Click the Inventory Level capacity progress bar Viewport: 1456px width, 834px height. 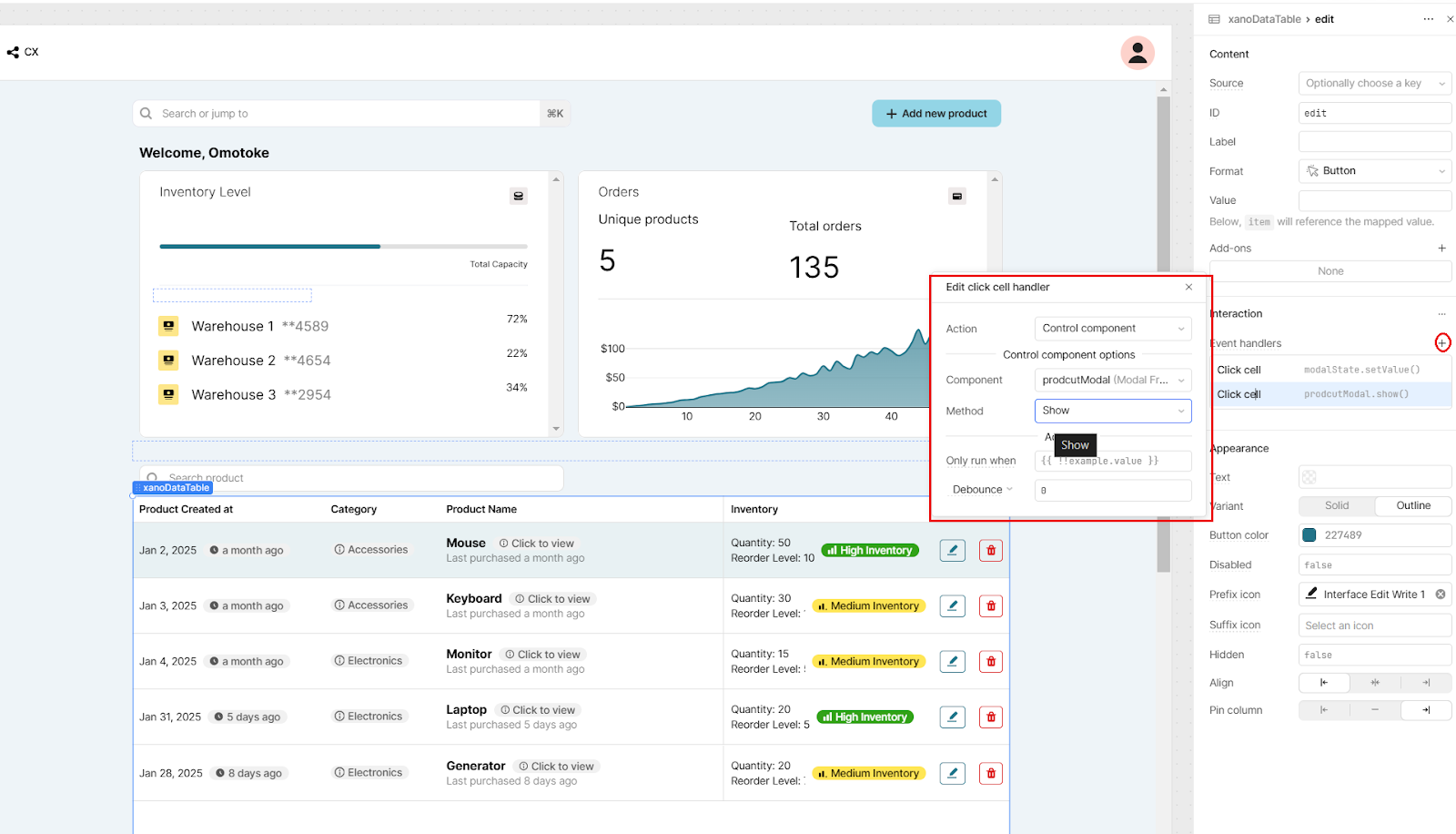343,247
